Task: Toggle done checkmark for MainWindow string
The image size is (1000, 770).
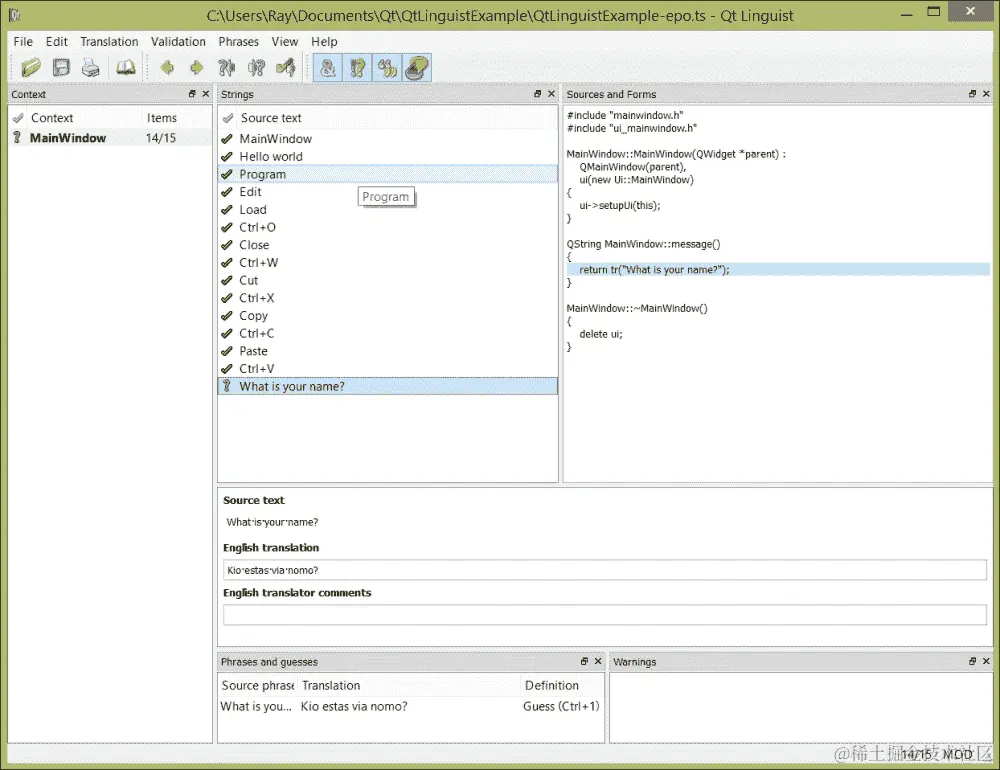Action: pos(226,138)
